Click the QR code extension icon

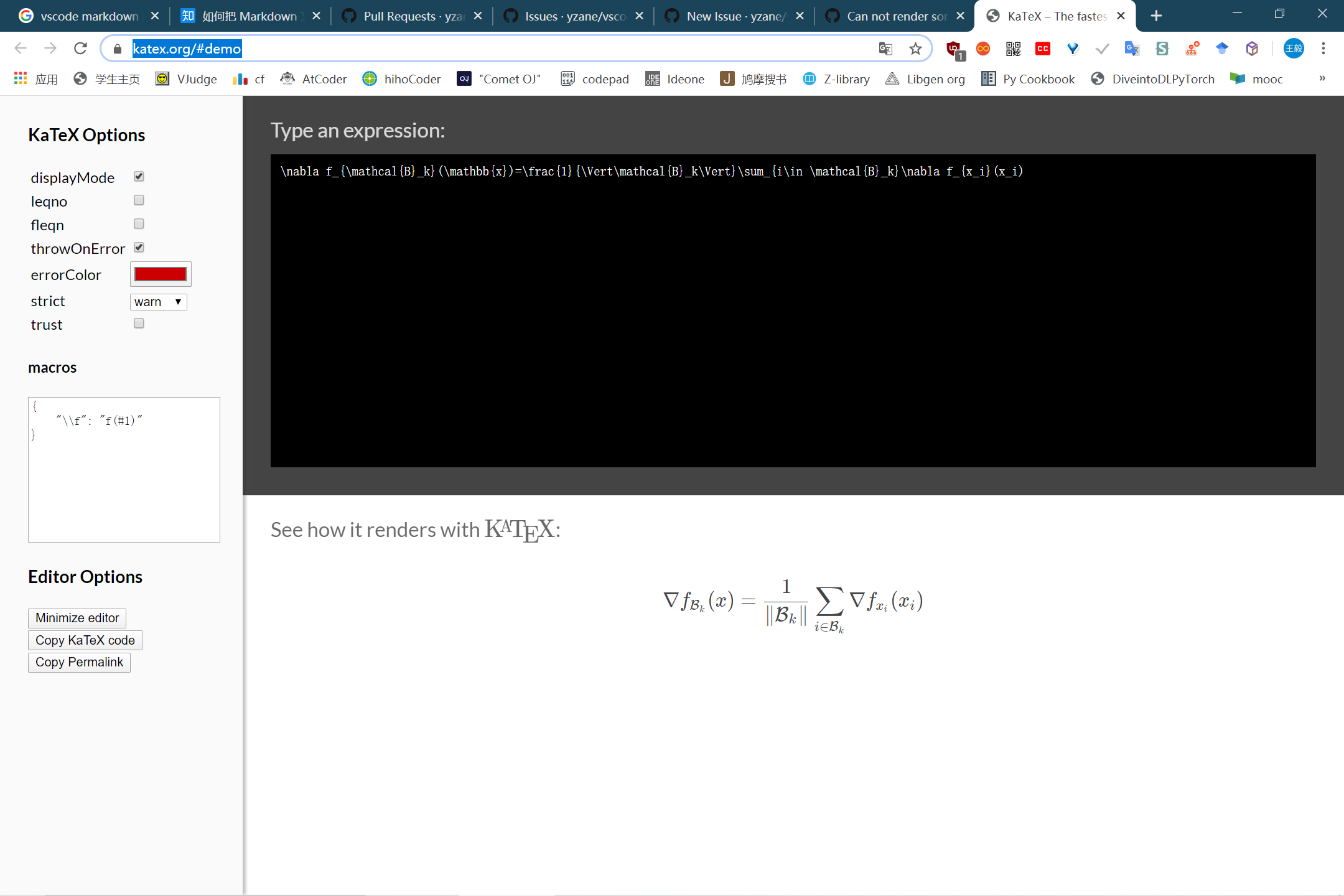[x=1012, y=49]
